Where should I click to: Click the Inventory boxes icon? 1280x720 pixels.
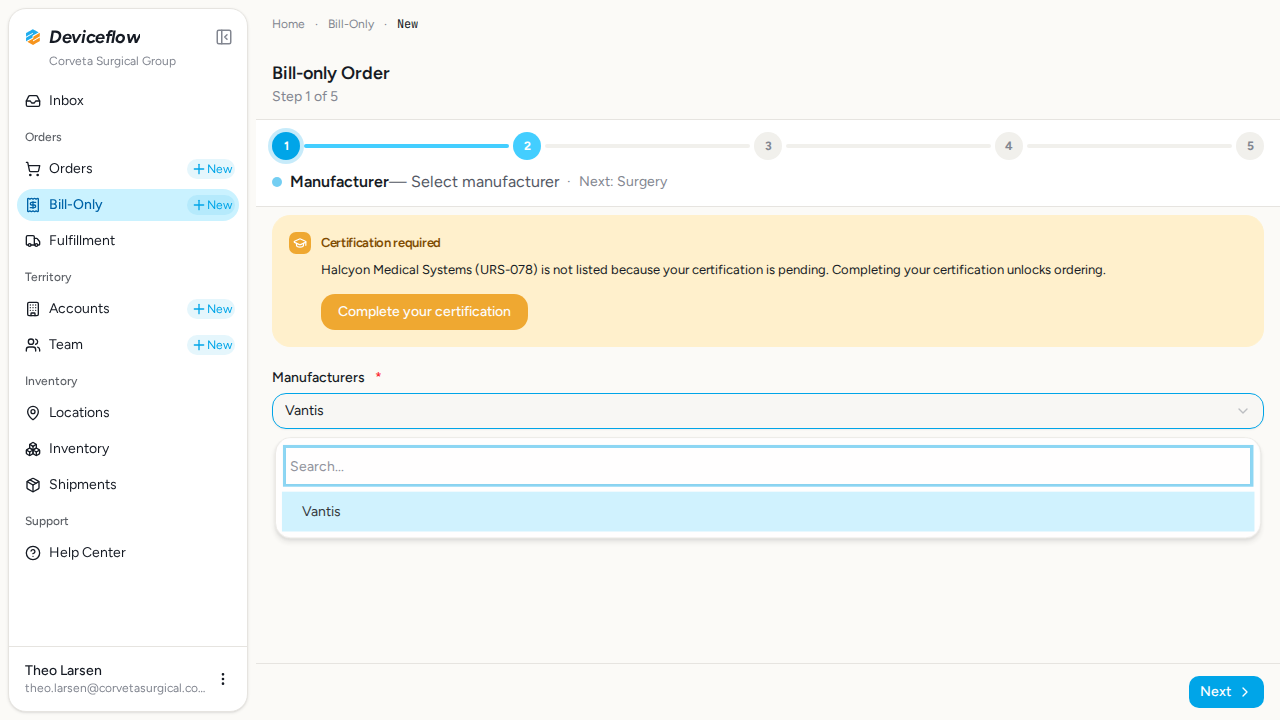coord(33,449)
